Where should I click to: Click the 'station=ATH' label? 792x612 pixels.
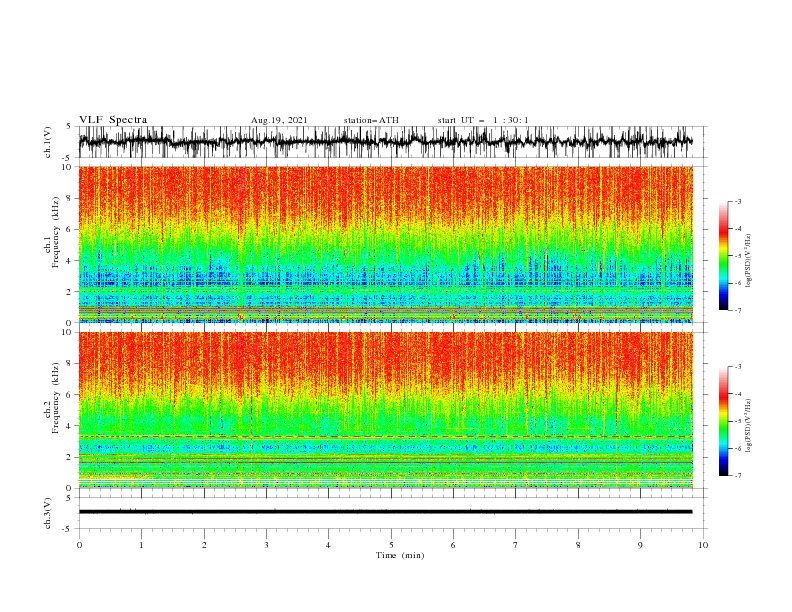pyautogui.click(x=371, y=120)
